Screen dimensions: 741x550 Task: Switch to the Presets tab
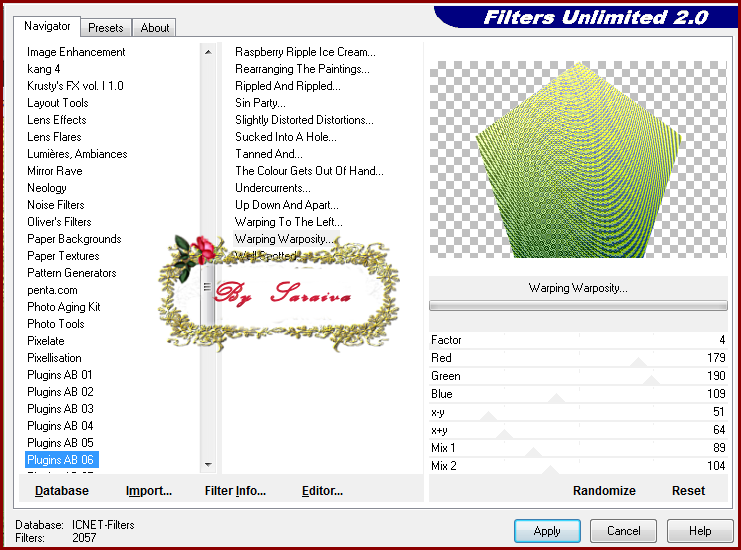click(x=106, y=27)
